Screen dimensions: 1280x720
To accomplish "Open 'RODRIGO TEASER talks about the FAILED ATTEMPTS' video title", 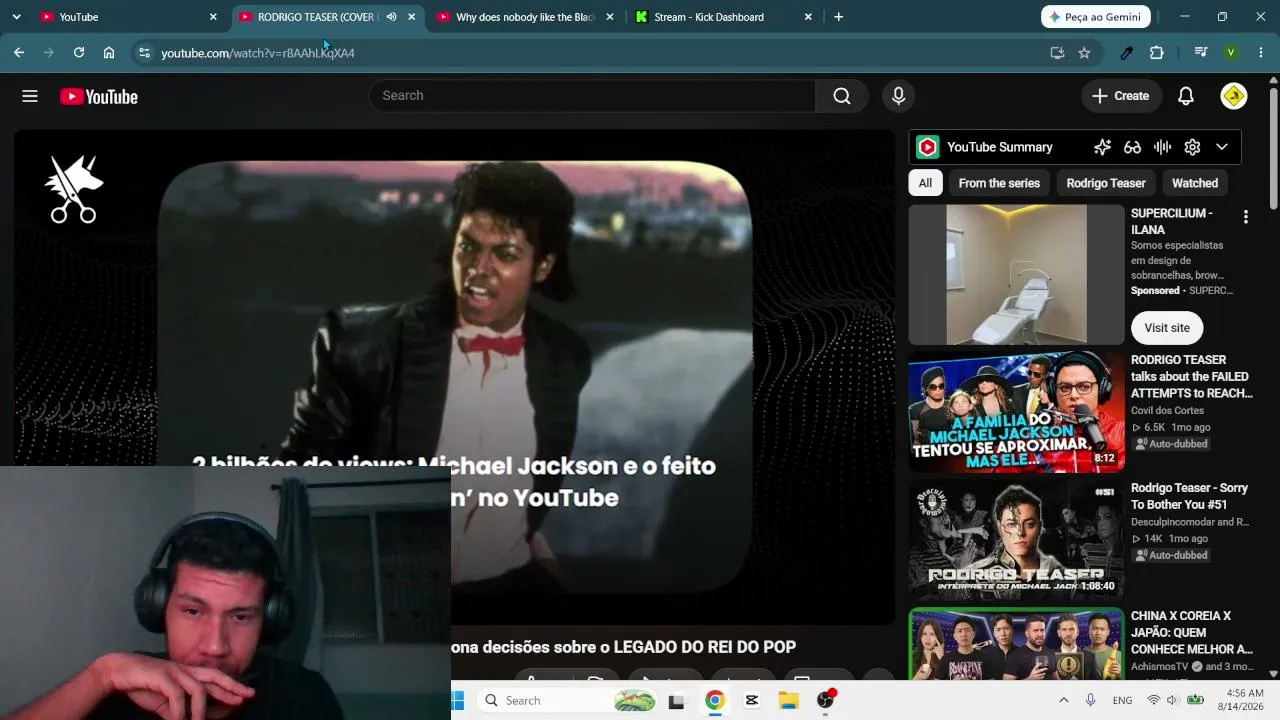I will pos(1192,377).
